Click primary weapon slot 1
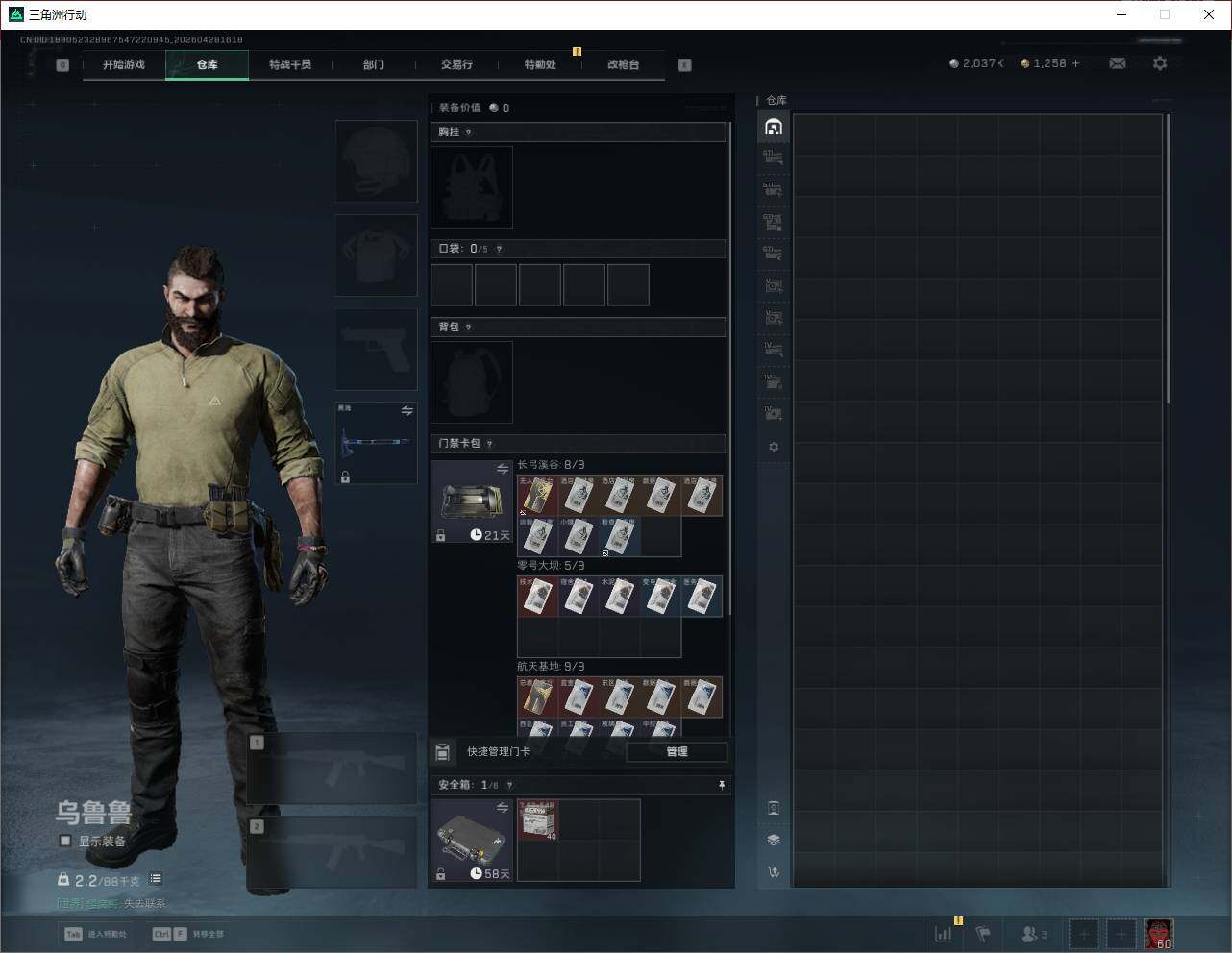Screen dimensions: 1232x953 (333, 769)
